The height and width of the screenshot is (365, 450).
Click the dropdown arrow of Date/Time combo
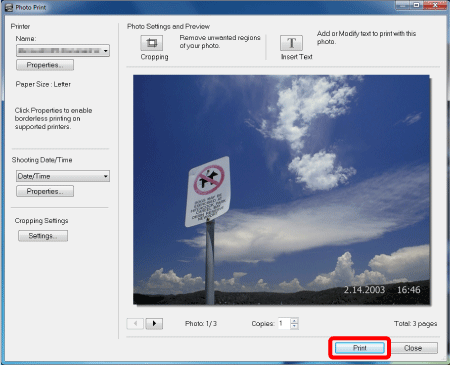point(105,176)
